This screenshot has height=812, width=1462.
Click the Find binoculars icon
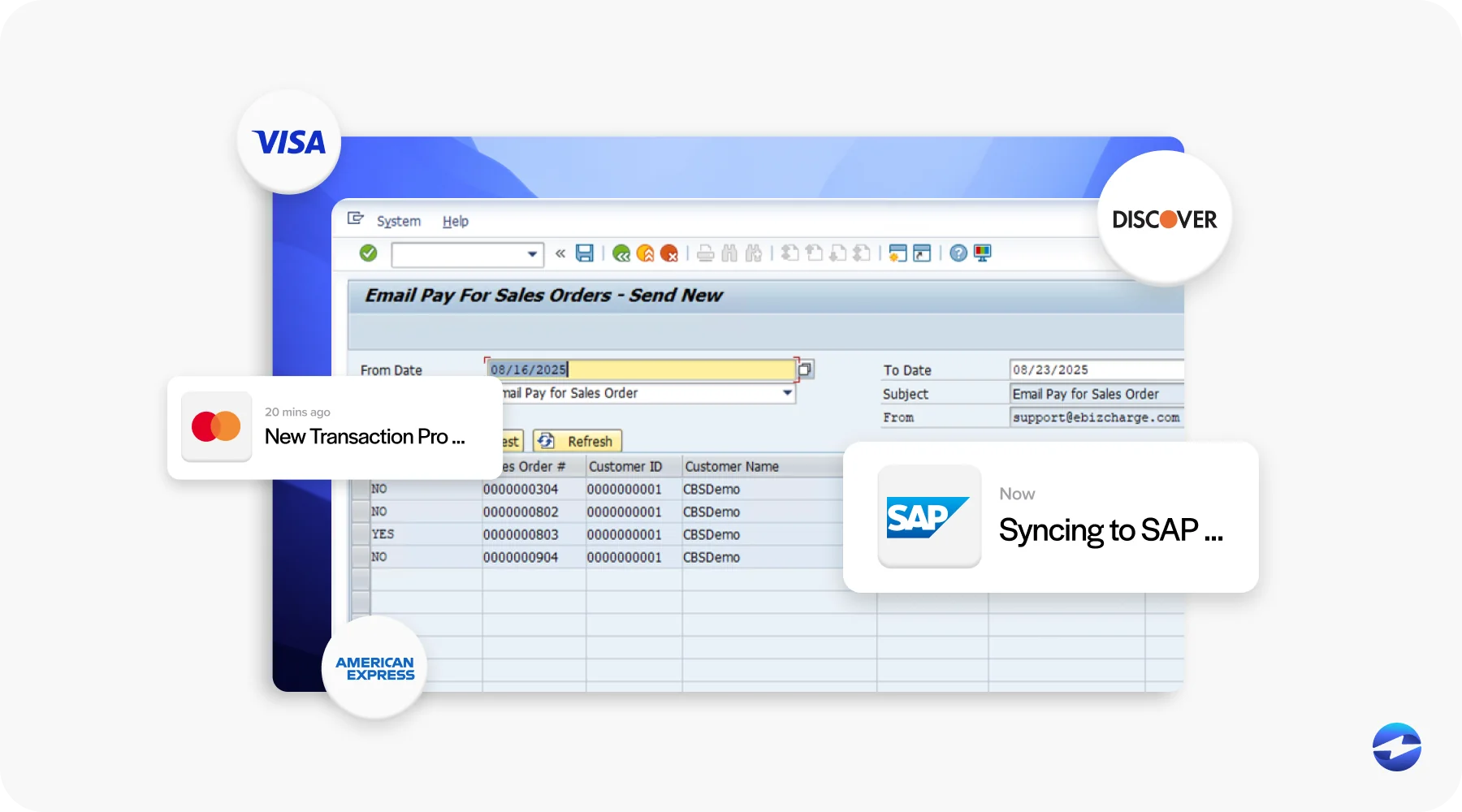click(x=729, y=253)
